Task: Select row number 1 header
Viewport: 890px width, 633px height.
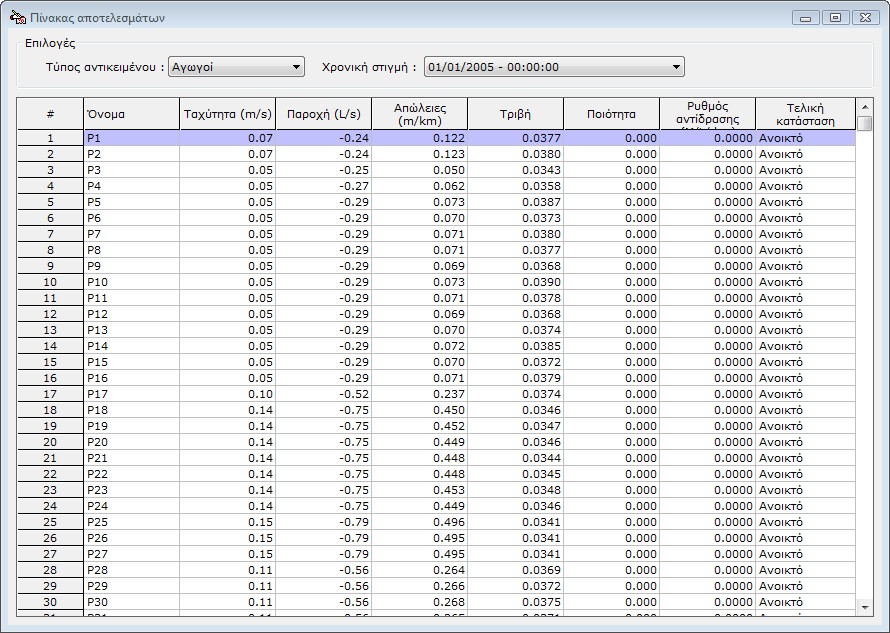Action: [x=50, y=138]
